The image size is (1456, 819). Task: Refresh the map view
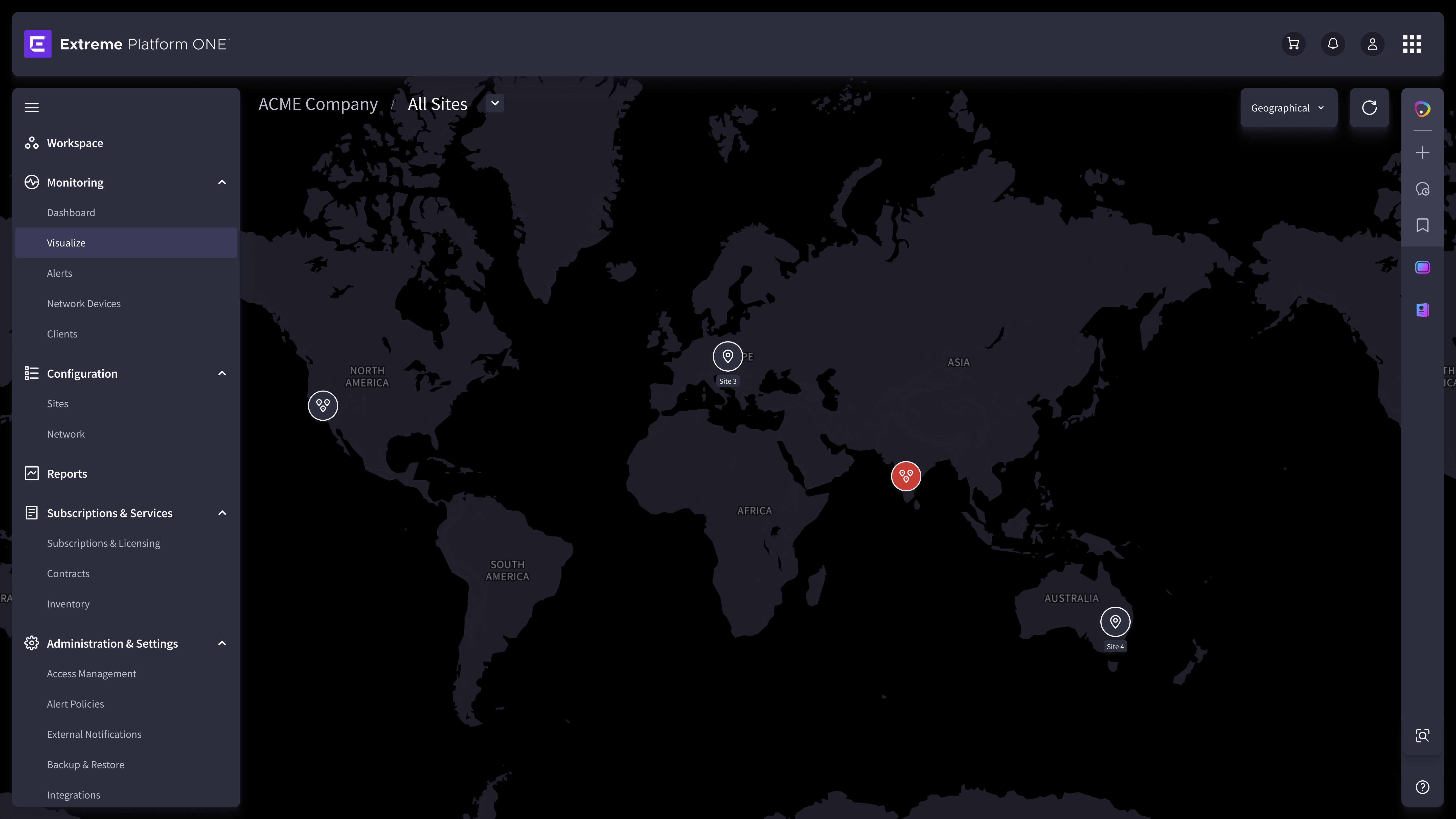pyautogui.click(x=1369, y=107)
